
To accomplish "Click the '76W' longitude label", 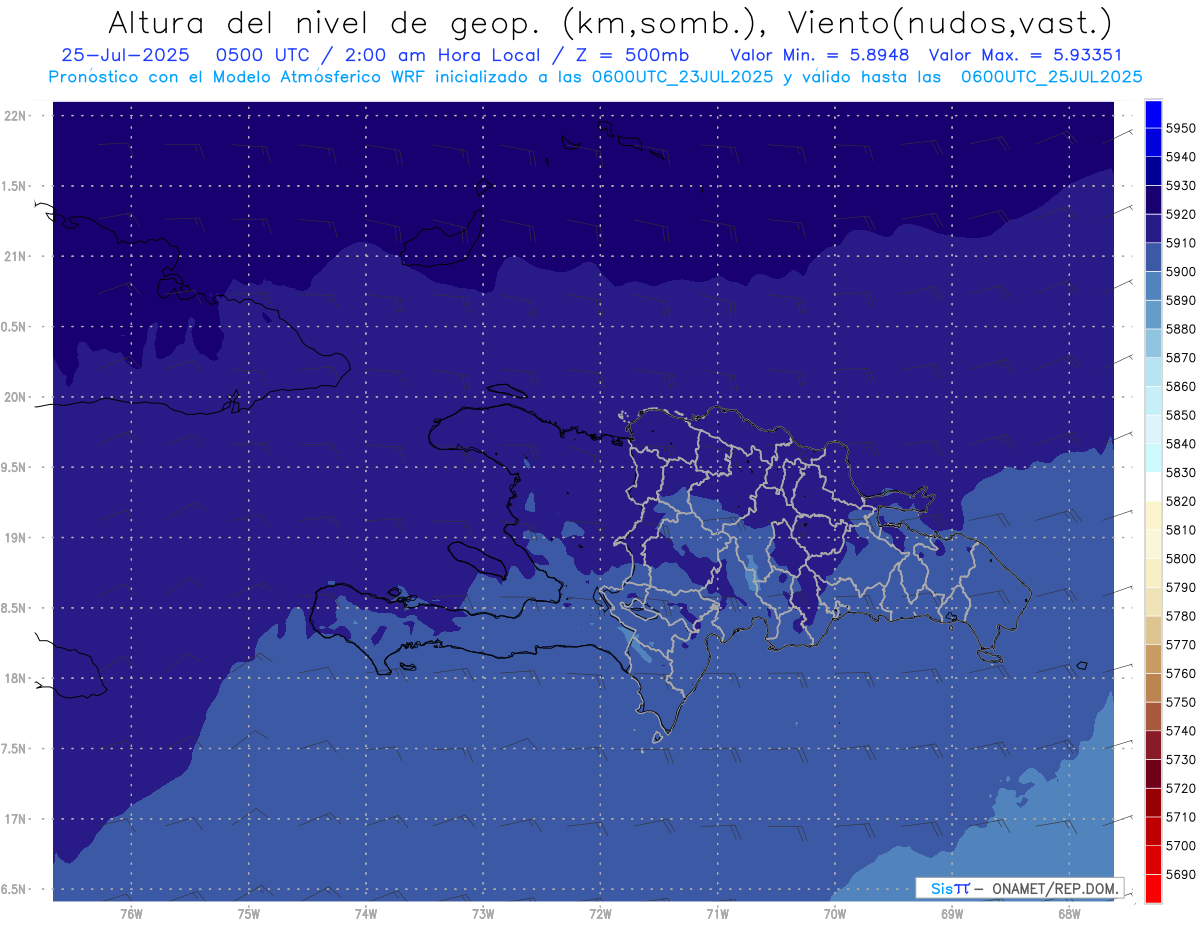I will coord(131,913).
